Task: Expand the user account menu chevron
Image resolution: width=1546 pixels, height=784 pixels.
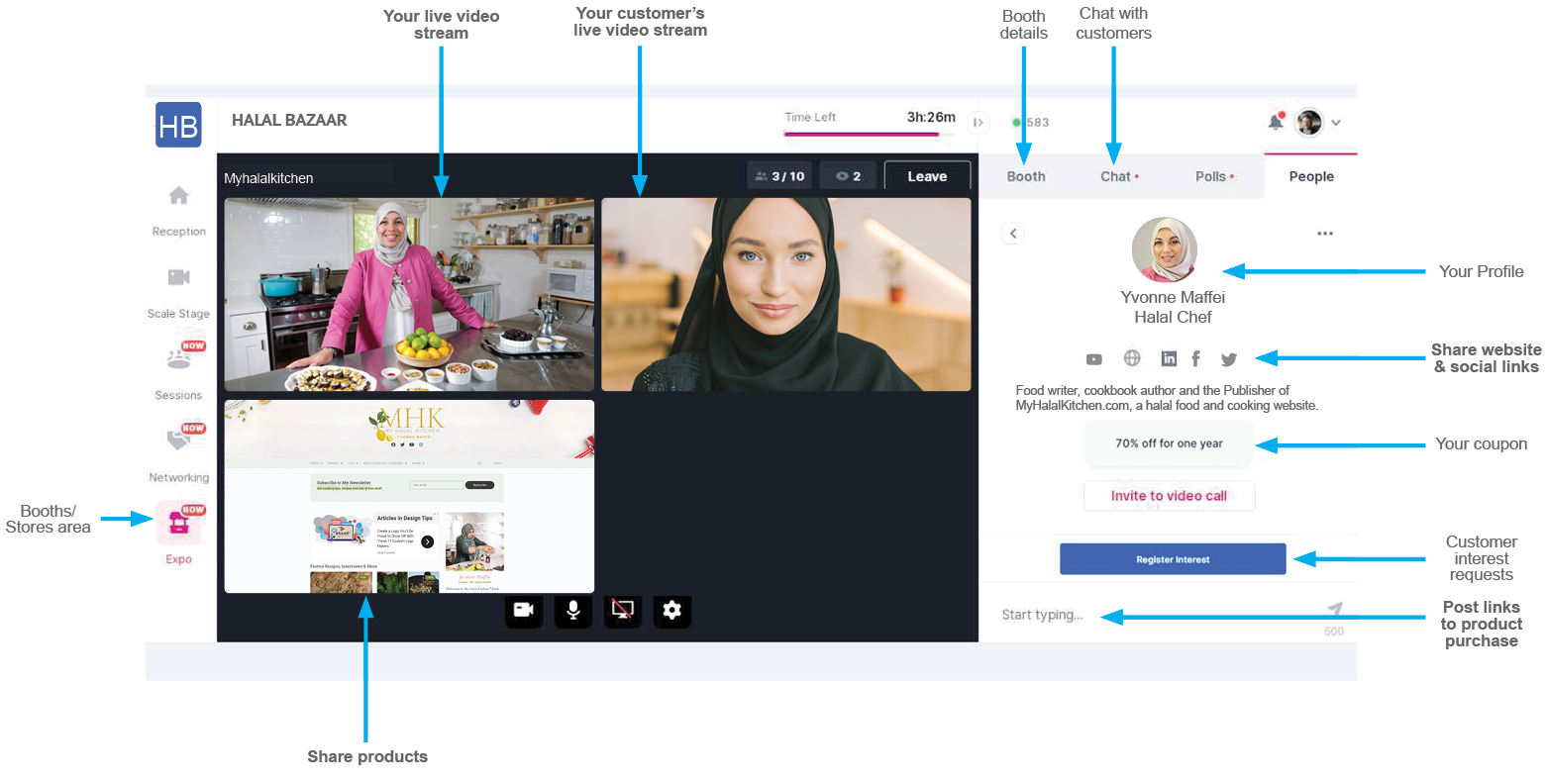Action: coord(1336,123)
